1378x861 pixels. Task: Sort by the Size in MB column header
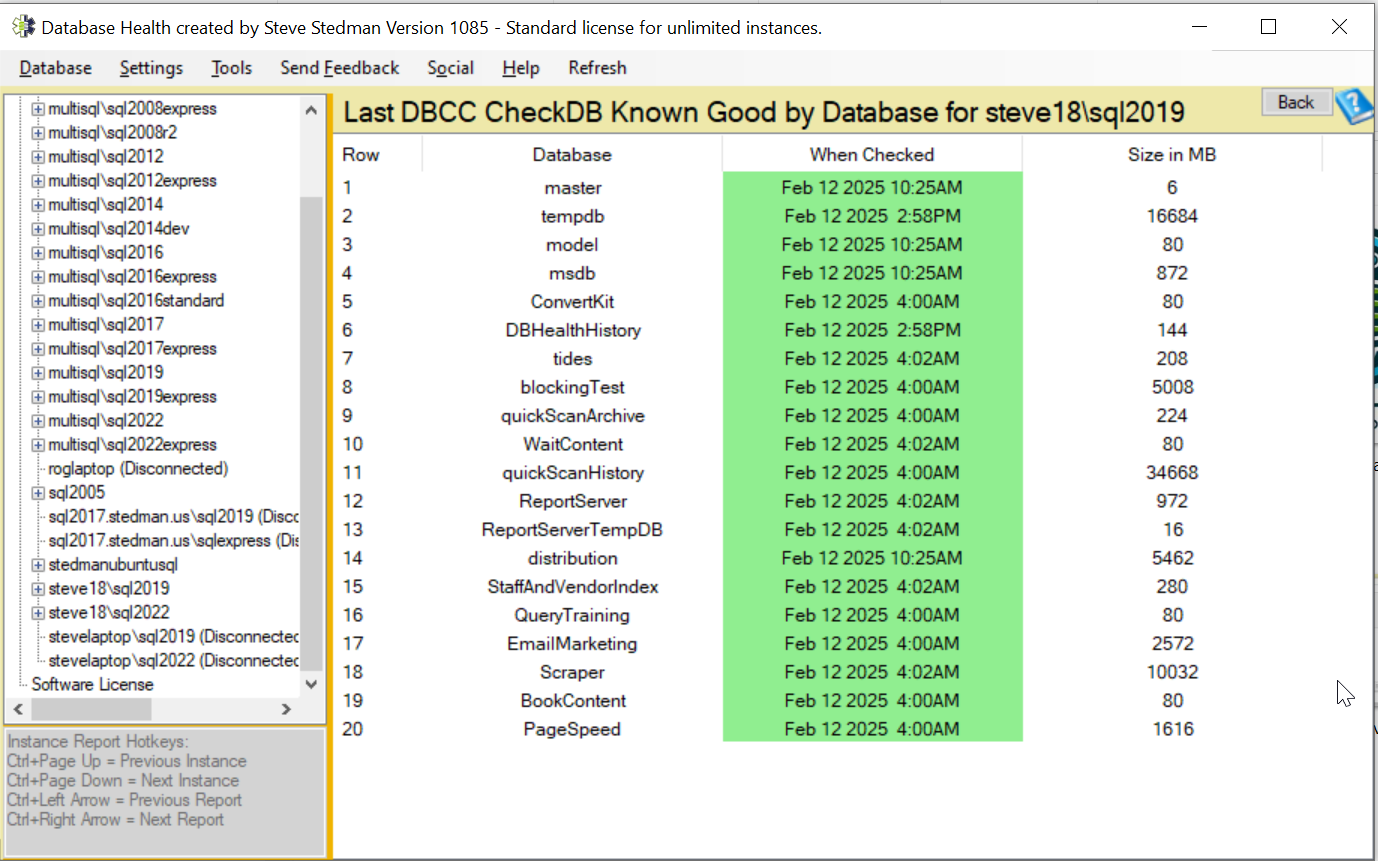pyautogui.click(x=1172, y=155)
